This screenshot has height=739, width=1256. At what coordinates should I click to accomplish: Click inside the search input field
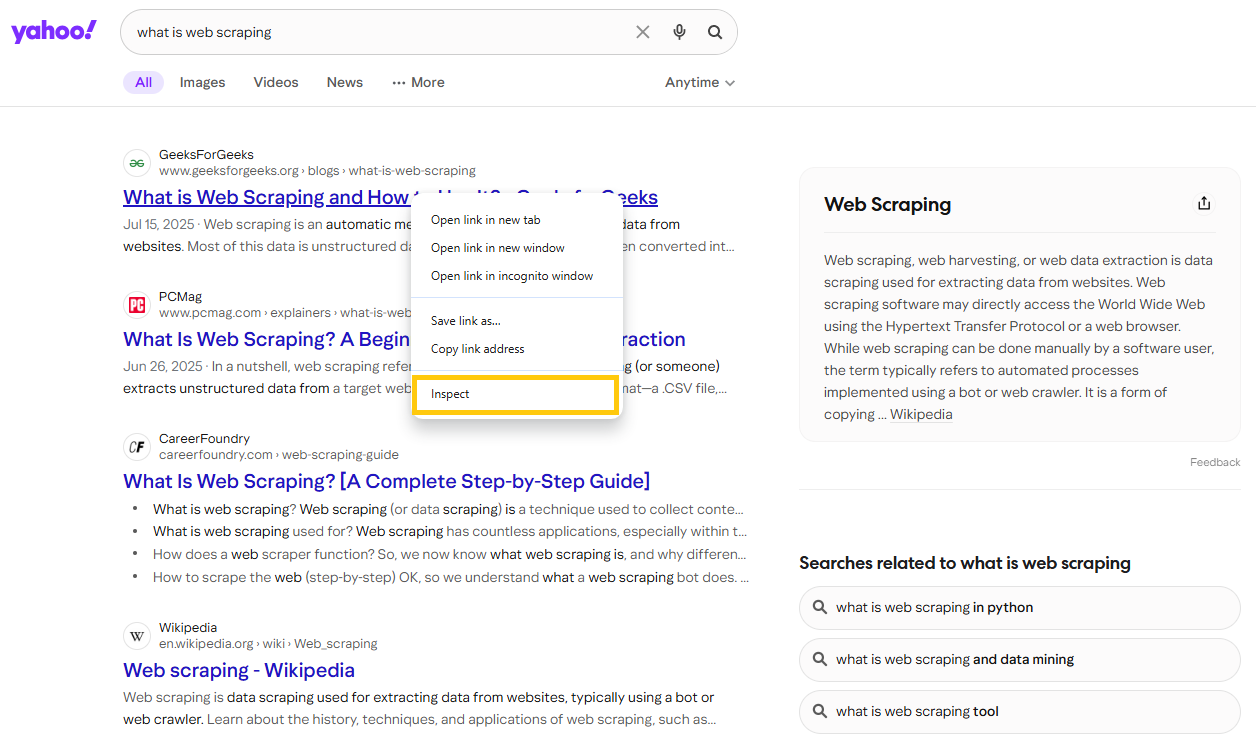(380, 32)
